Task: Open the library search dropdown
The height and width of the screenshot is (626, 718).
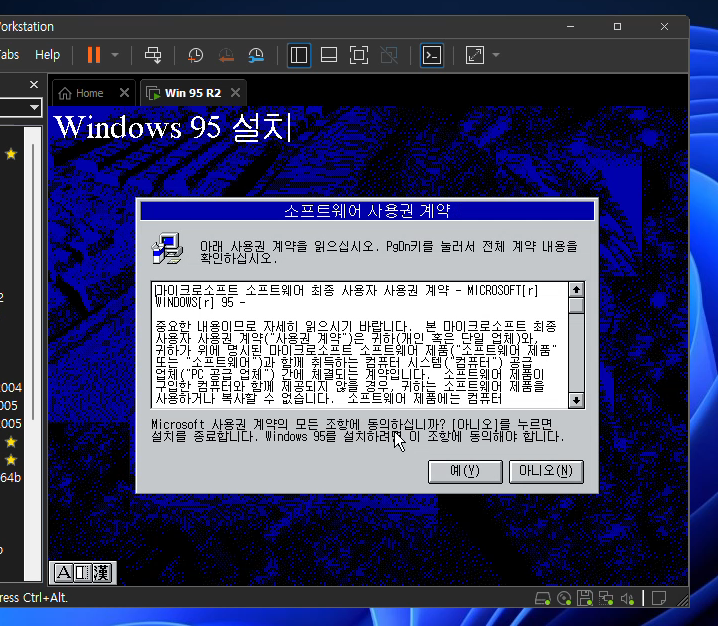Action: click(34, 108)
